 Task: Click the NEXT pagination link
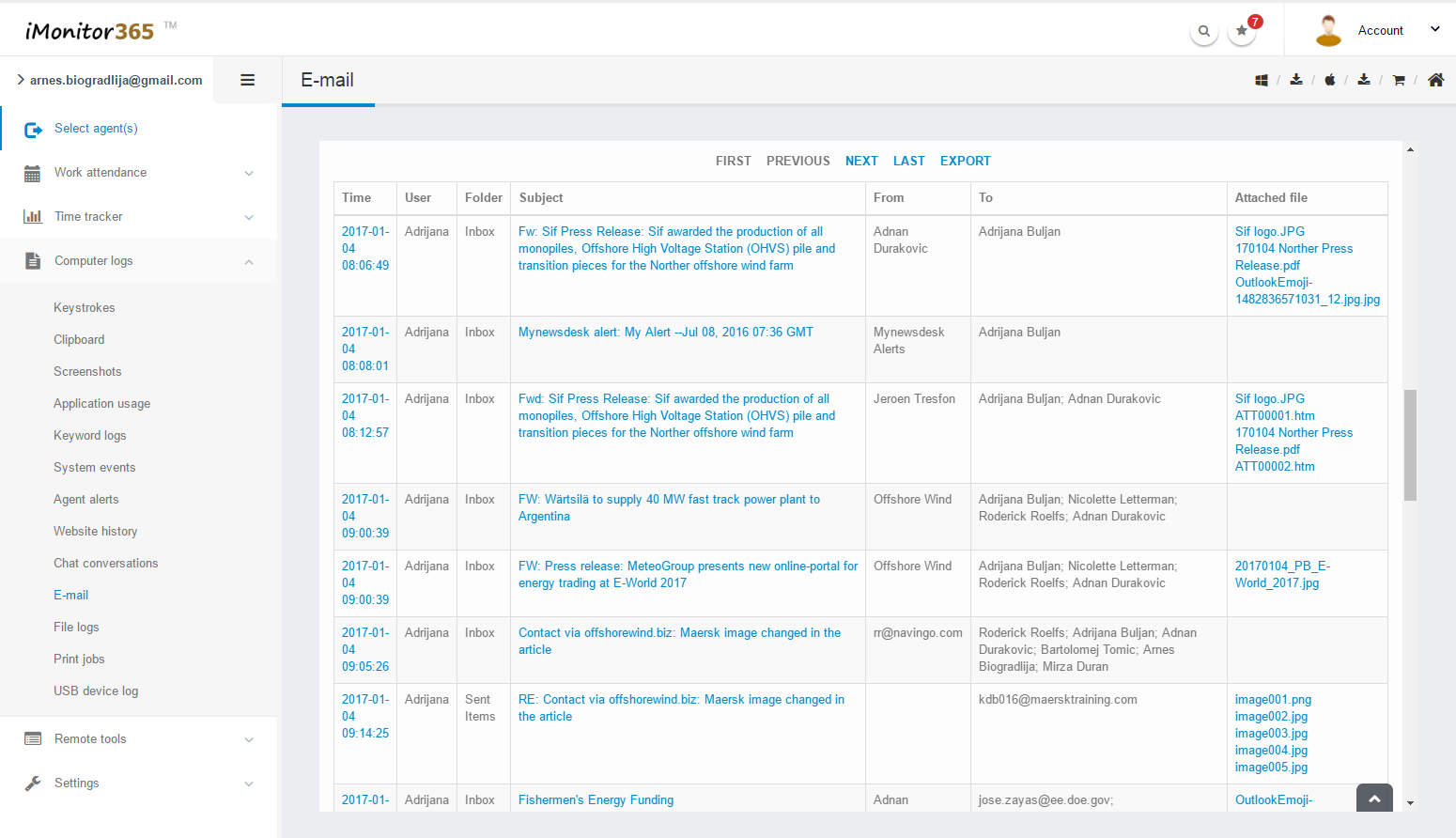click(860, 162)
